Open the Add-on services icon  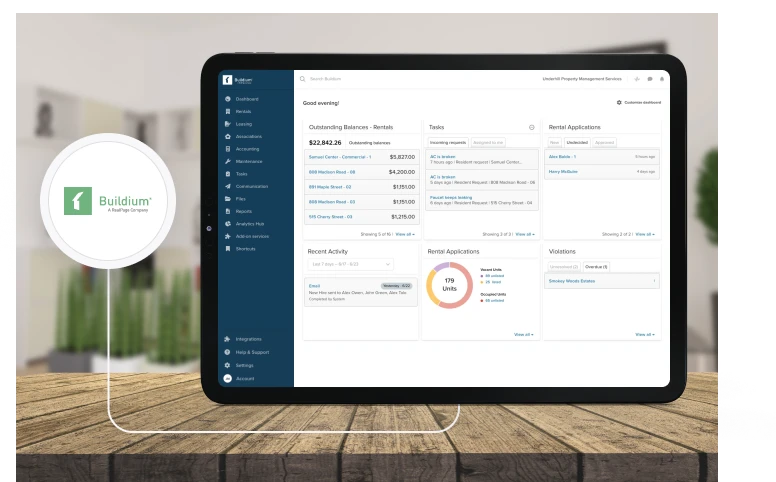coord(228,236)
